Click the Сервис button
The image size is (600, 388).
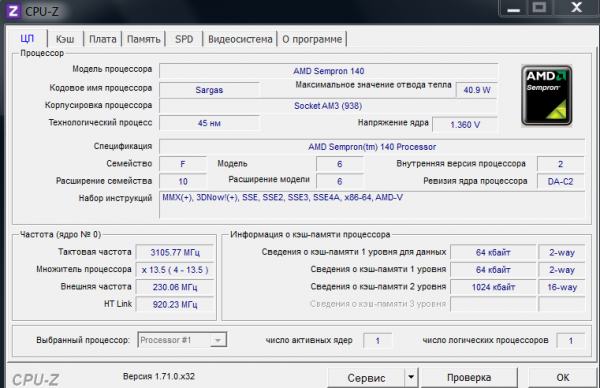pos(366,378)
